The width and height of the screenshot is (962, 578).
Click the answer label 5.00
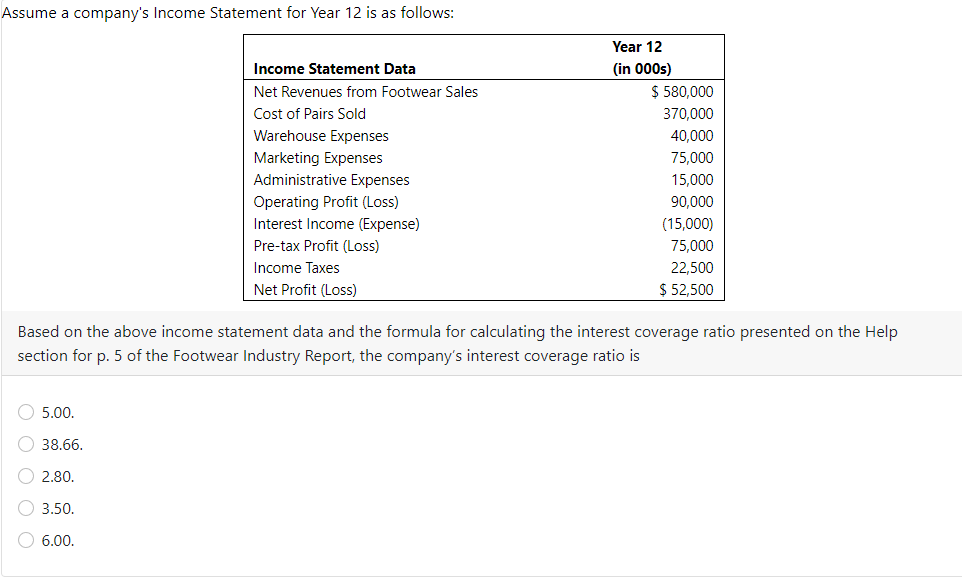(56, 412)
